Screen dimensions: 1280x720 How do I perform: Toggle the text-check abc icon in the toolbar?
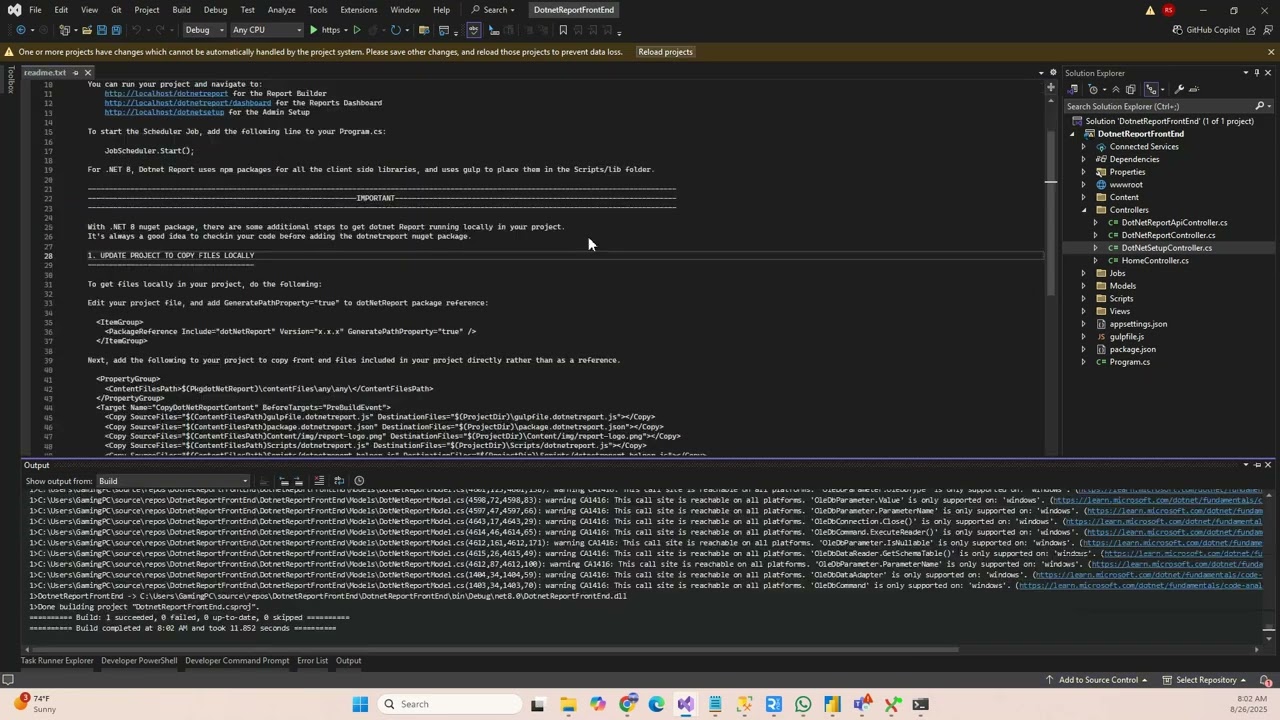click(474, 30)
